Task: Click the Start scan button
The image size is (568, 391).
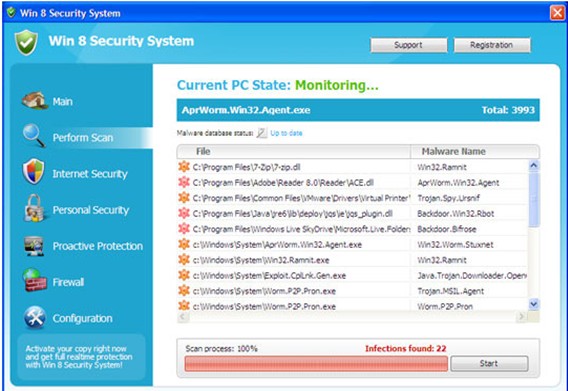Action: coord(489,363)
